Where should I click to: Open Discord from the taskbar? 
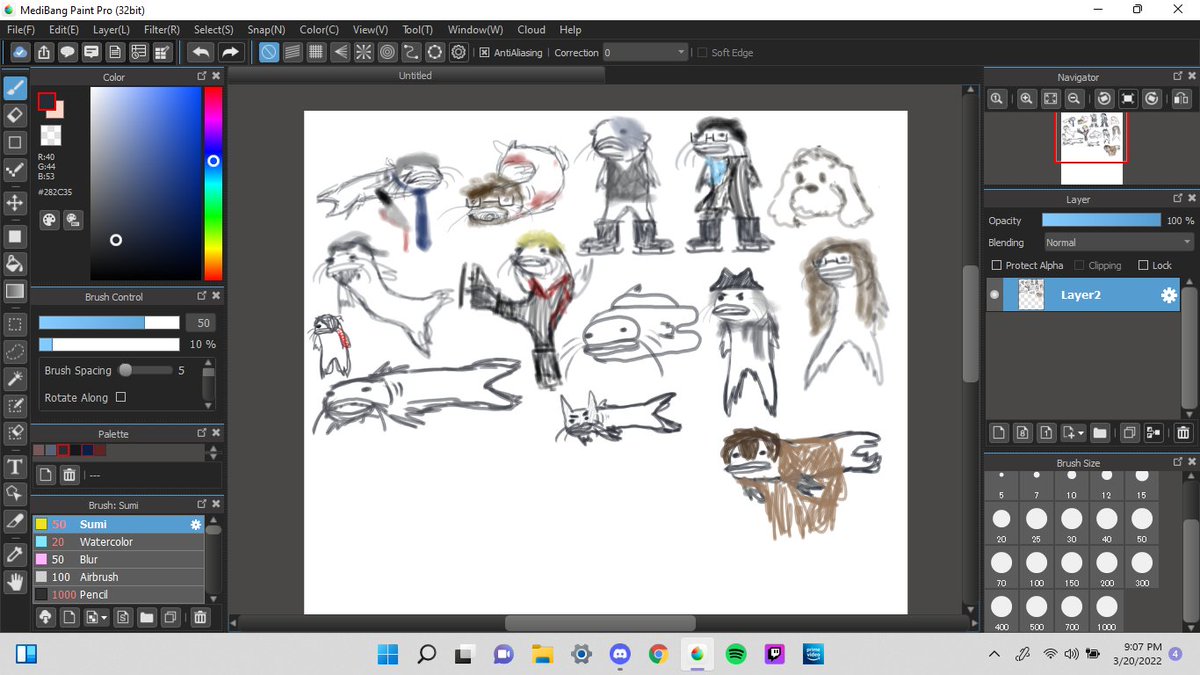[620, 654]
